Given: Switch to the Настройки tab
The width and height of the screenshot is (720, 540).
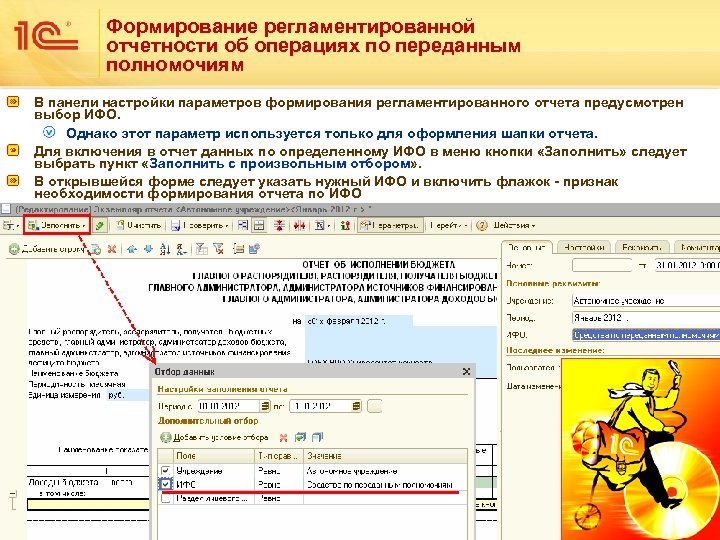Looking at the screenshot, I should click(x=583, y=247).
